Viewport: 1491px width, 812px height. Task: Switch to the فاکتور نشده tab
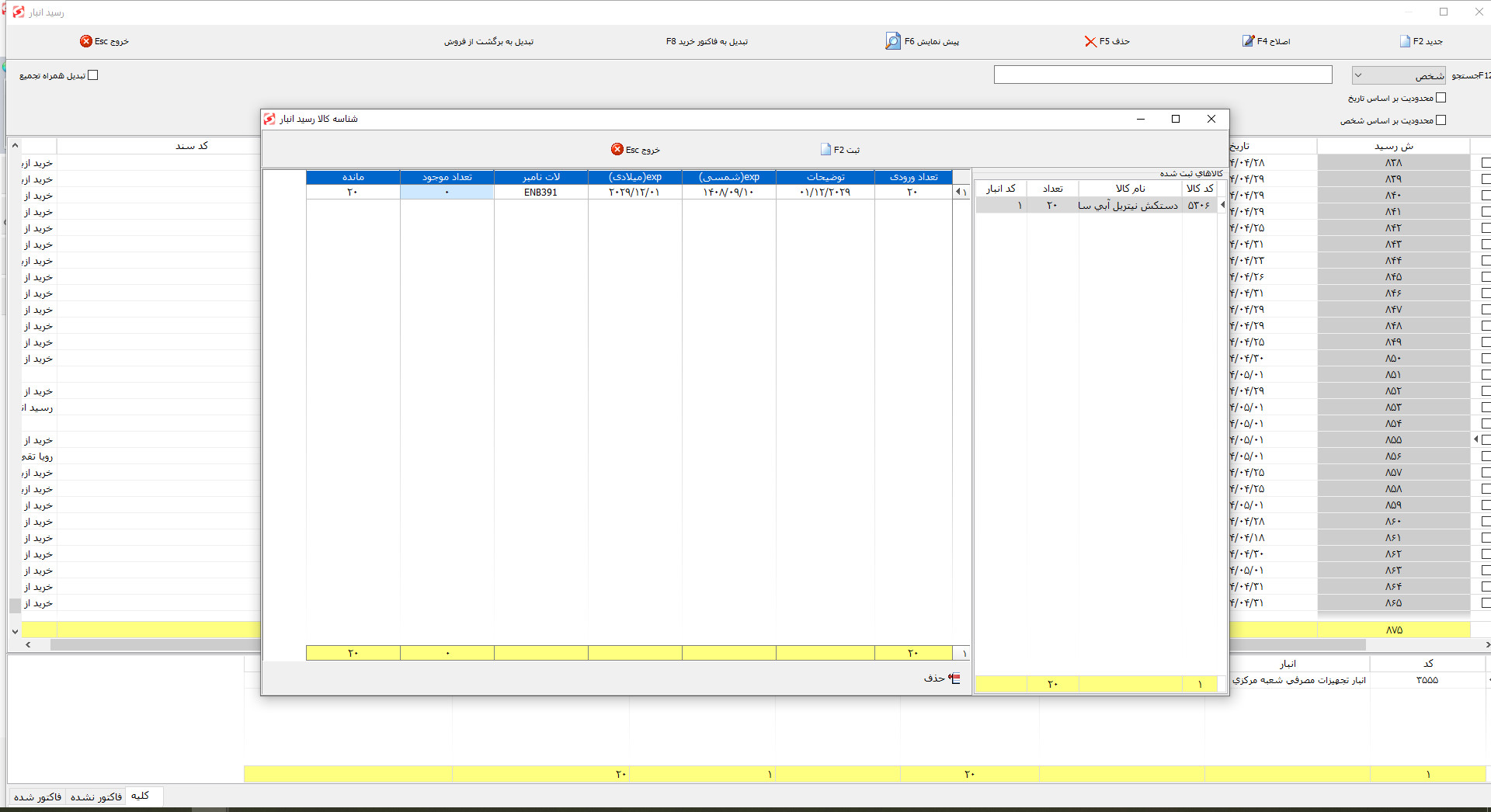[x=96, y=797]
